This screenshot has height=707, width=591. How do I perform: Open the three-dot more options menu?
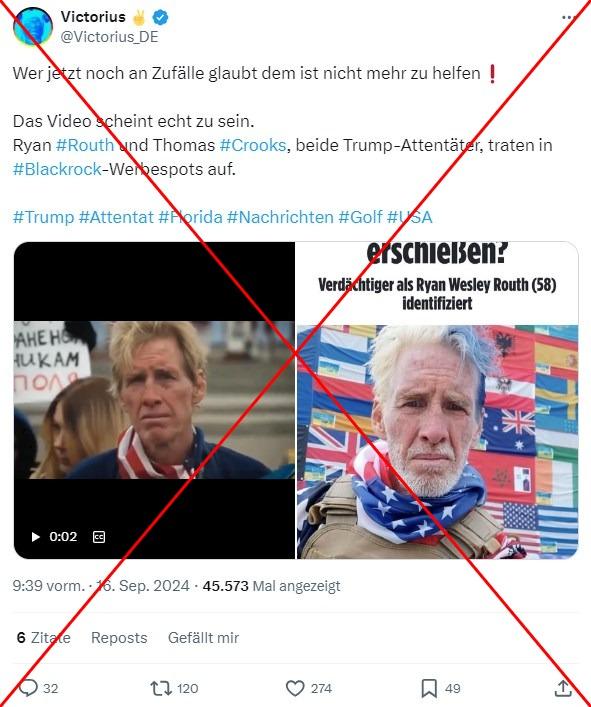pos(569,18)
